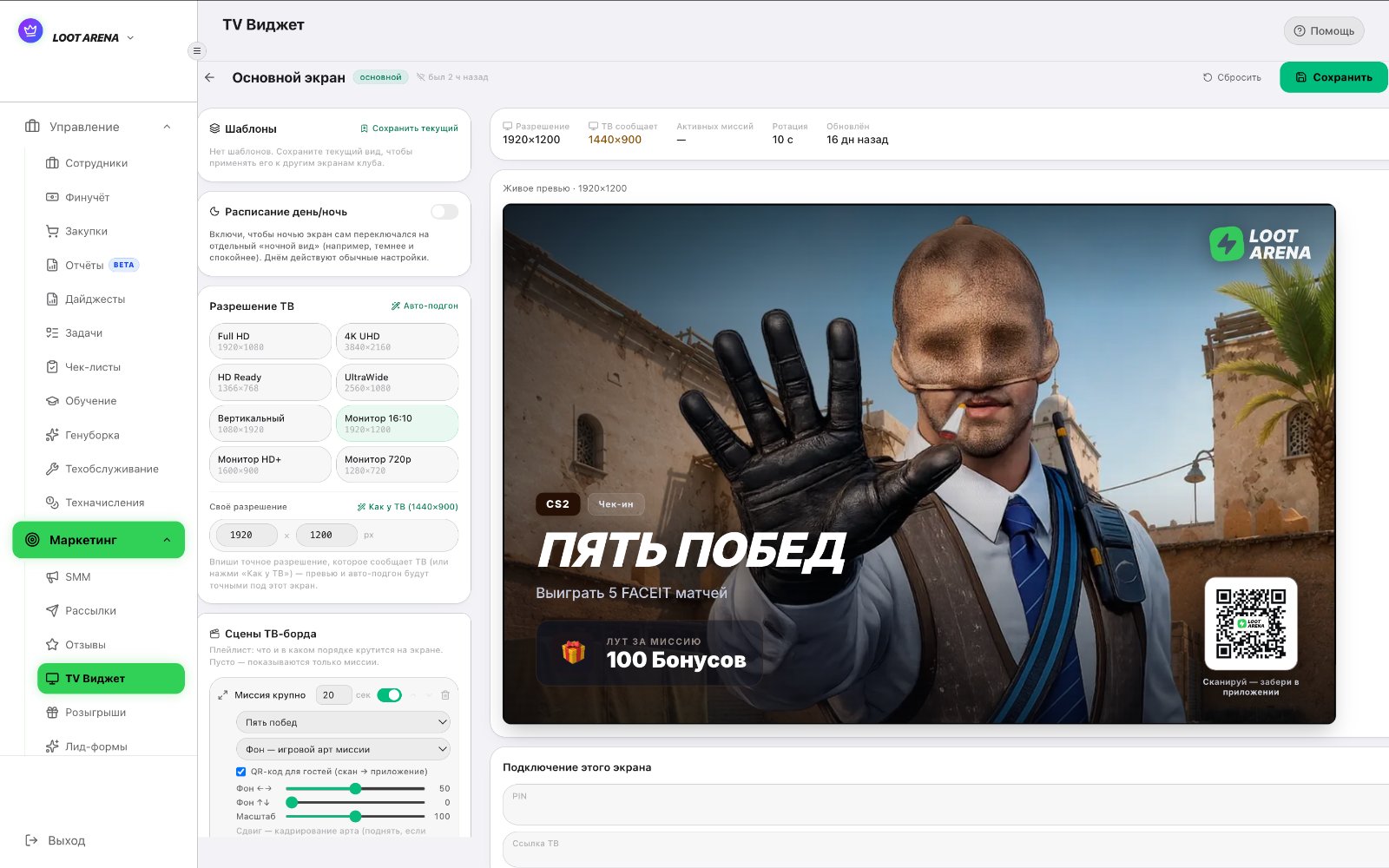Click the Генуборка sparkle icon

52,435
